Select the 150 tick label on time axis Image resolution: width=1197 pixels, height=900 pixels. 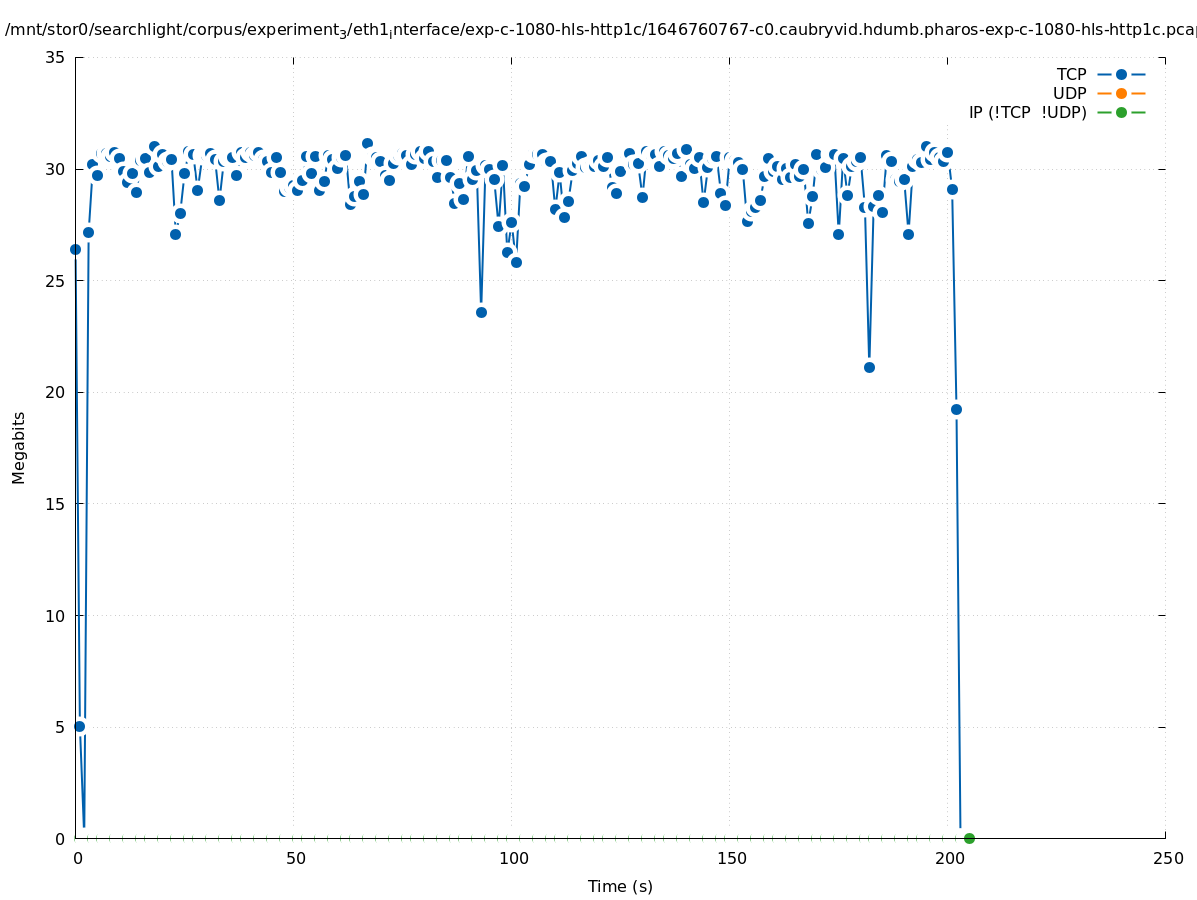tap(731, 858)
